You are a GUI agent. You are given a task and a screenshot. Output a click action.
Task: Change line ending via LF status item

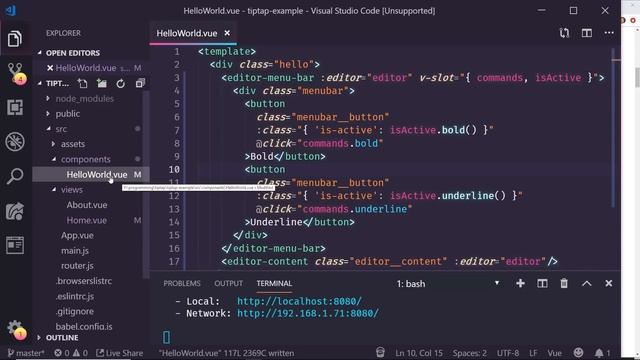tap(533, 353)
